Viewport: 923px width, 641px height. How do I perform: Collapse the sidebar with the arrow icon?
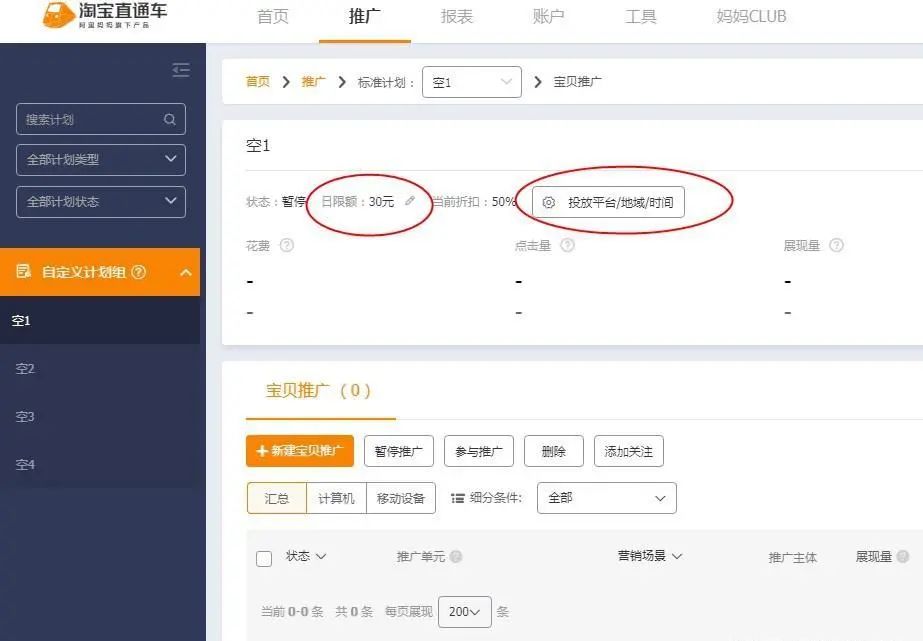click(181, 70)
